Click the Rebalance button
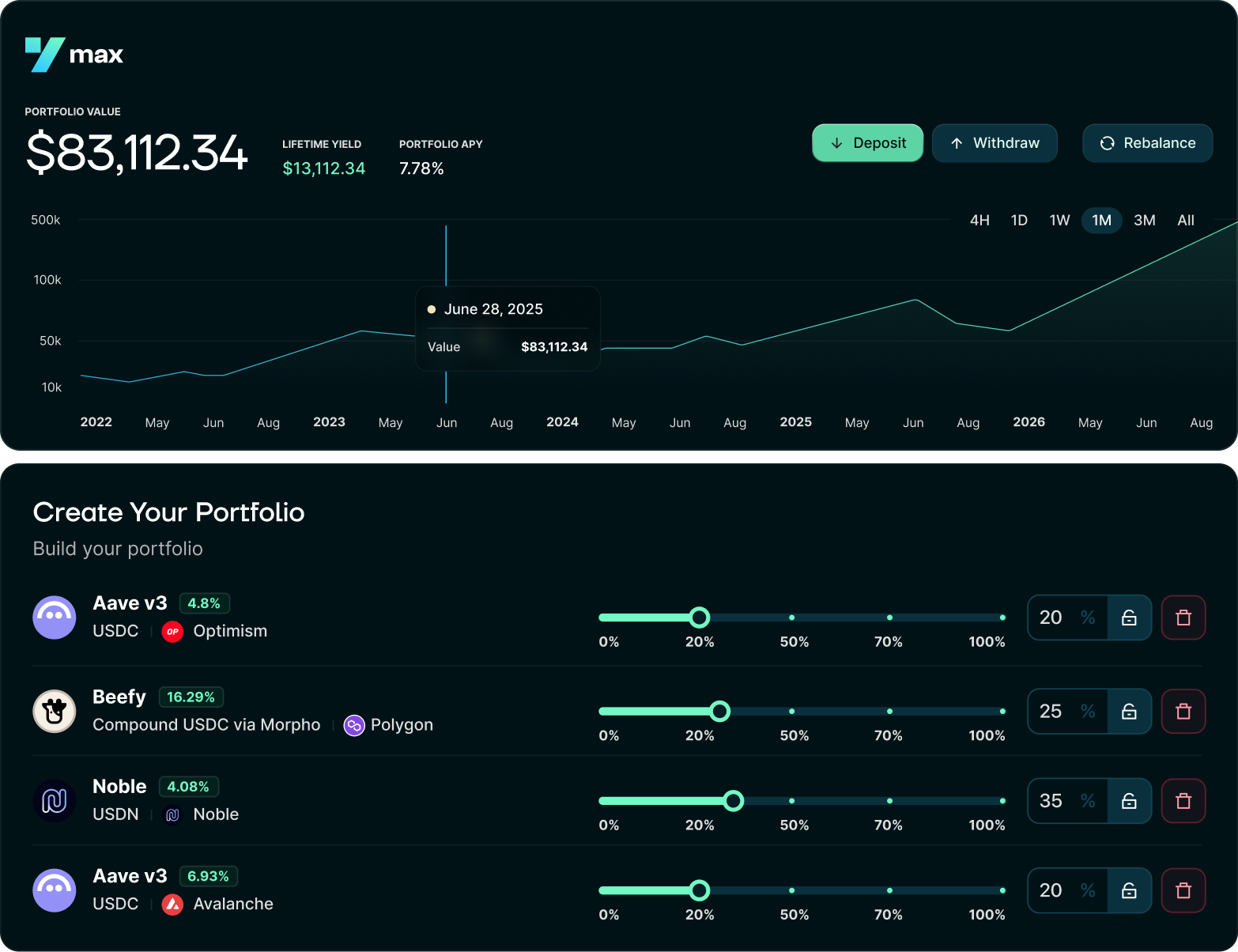 [x=1147, y=143]
